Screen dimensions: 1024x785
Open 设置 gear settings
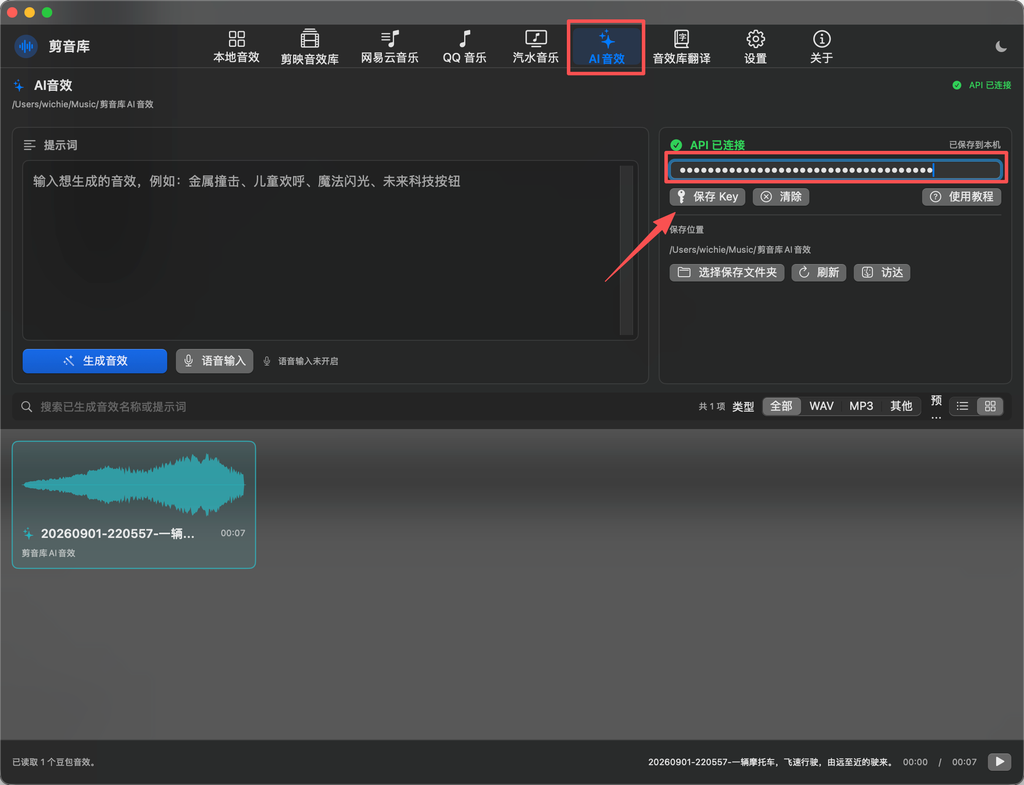[x=756, y=46]
